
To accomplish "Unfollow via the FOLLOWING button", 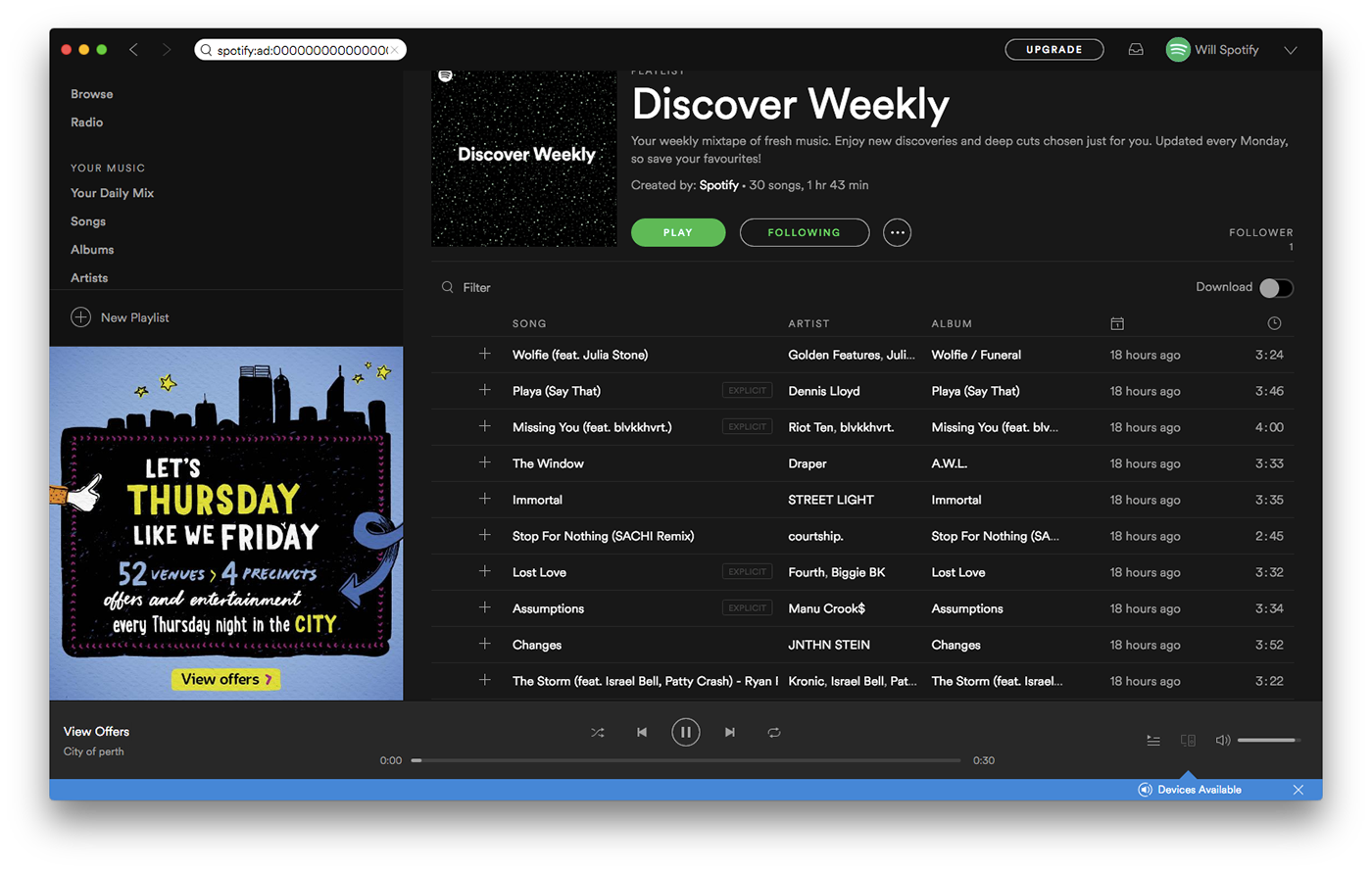I will click(x=805, y=232).
